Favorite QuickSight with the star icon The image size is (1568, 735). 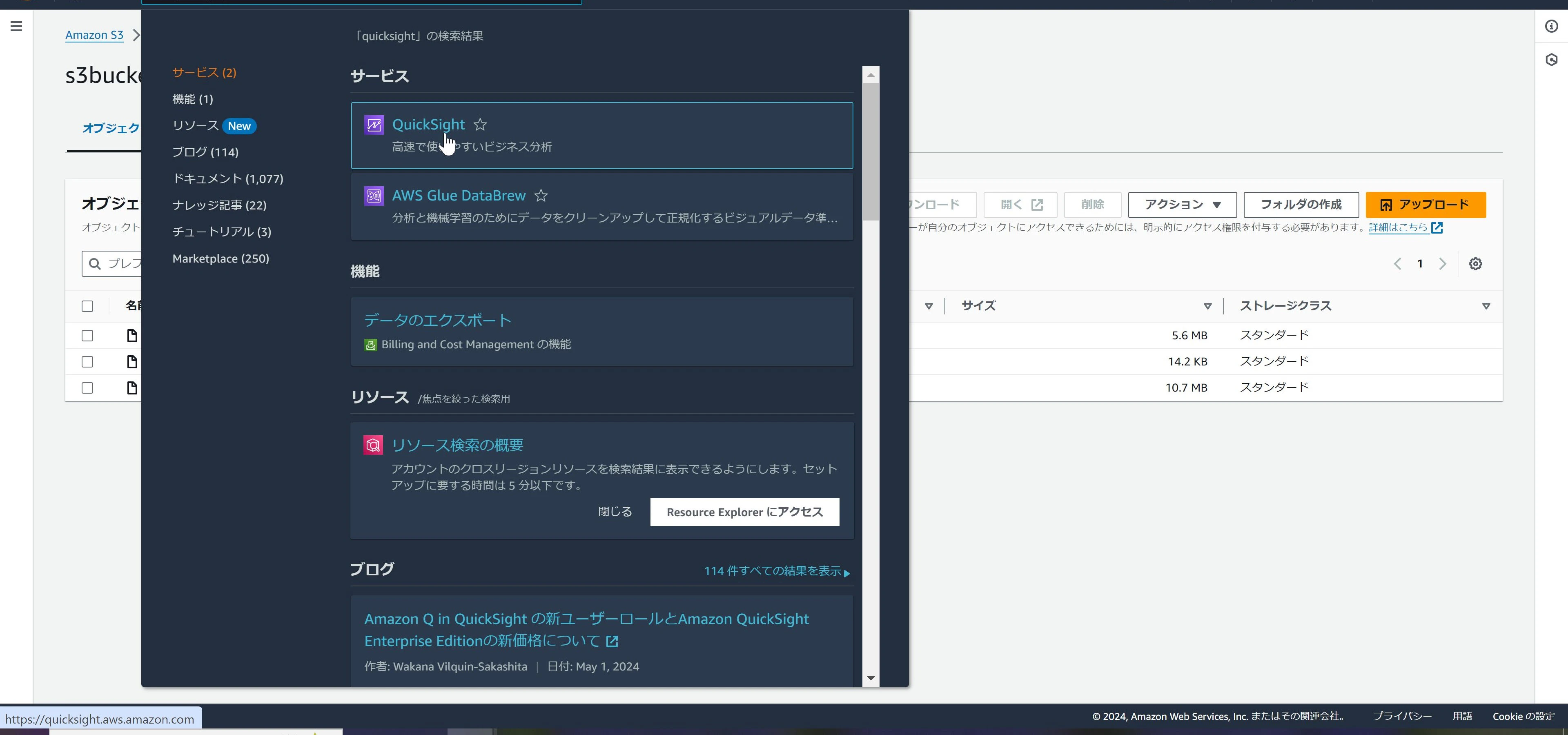click(480, 125)
